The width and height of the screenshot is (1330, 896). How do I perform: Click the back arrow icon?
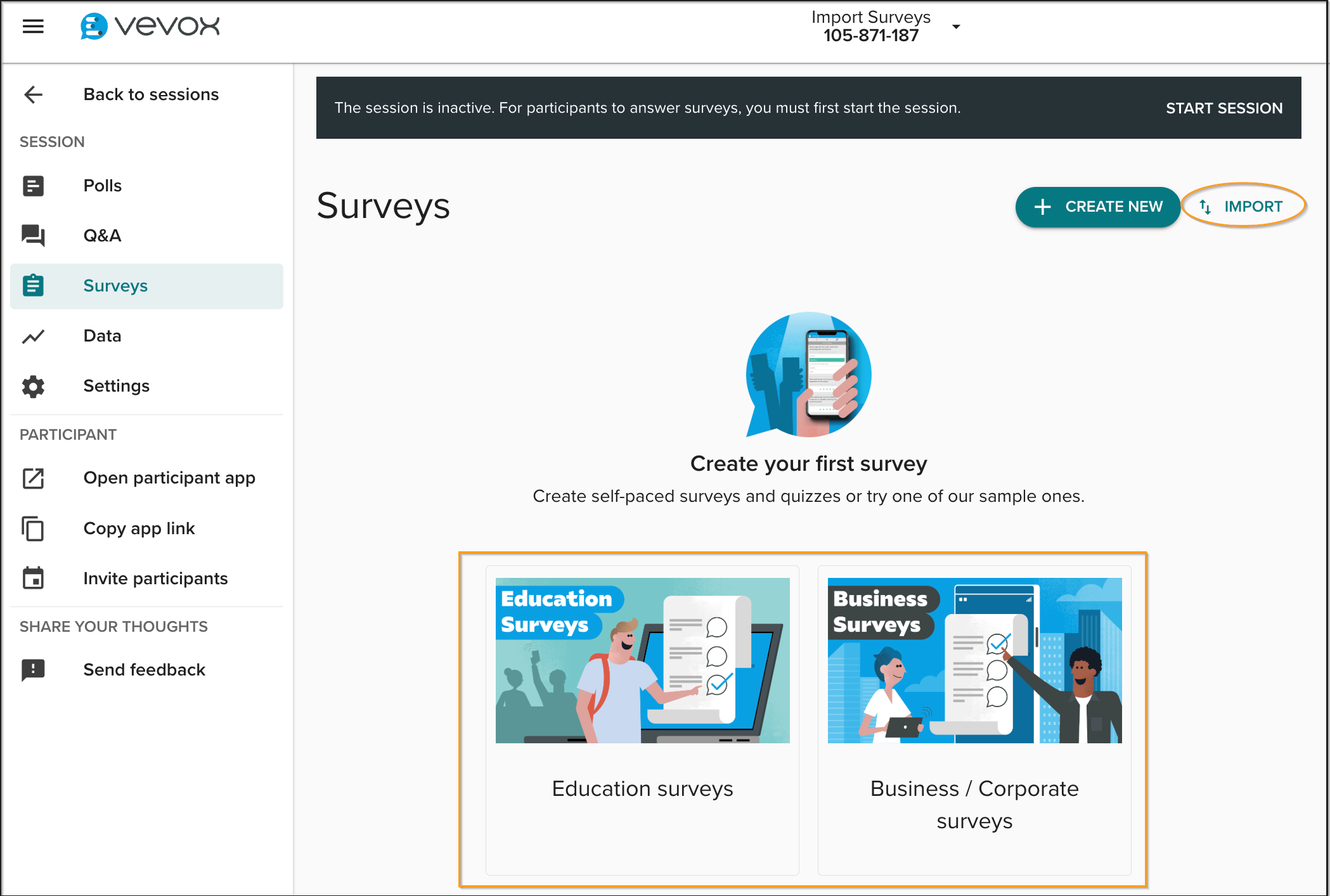[x=33, y=94]
